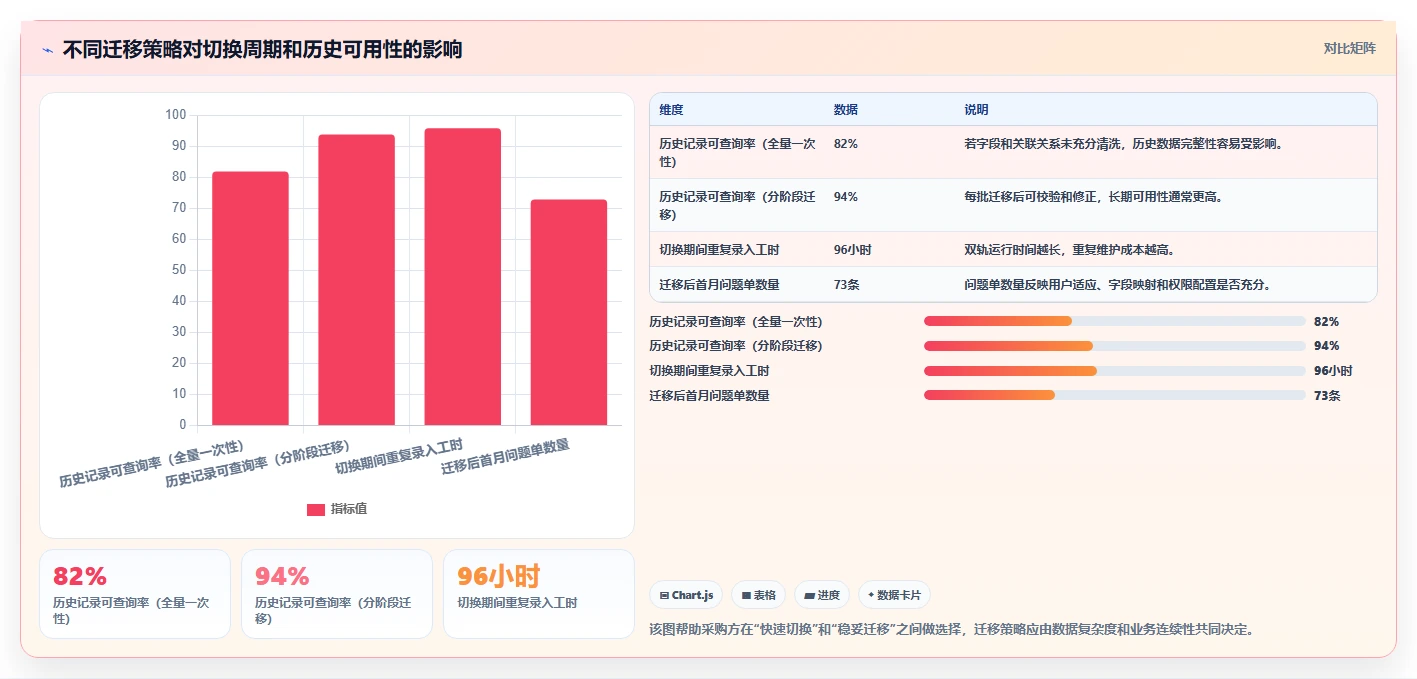The width and height of the screenshot is (1417, 679).
Task: Click the 数据 table column header
Action: pos(846,110)
